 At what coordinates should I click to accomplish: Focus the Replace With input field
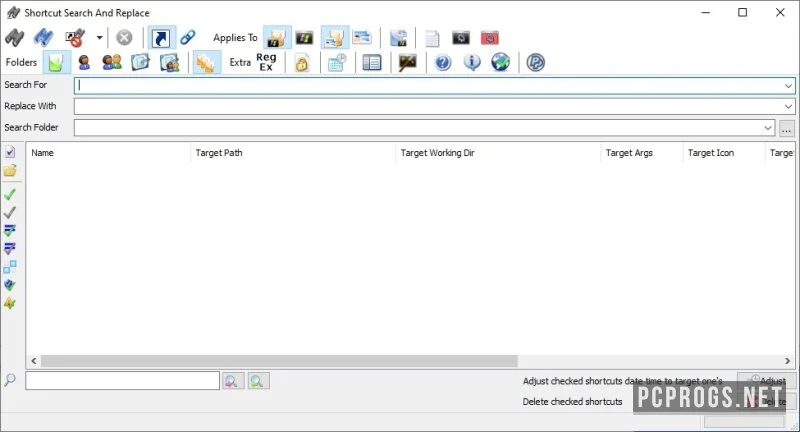click(x=428, y=107)
